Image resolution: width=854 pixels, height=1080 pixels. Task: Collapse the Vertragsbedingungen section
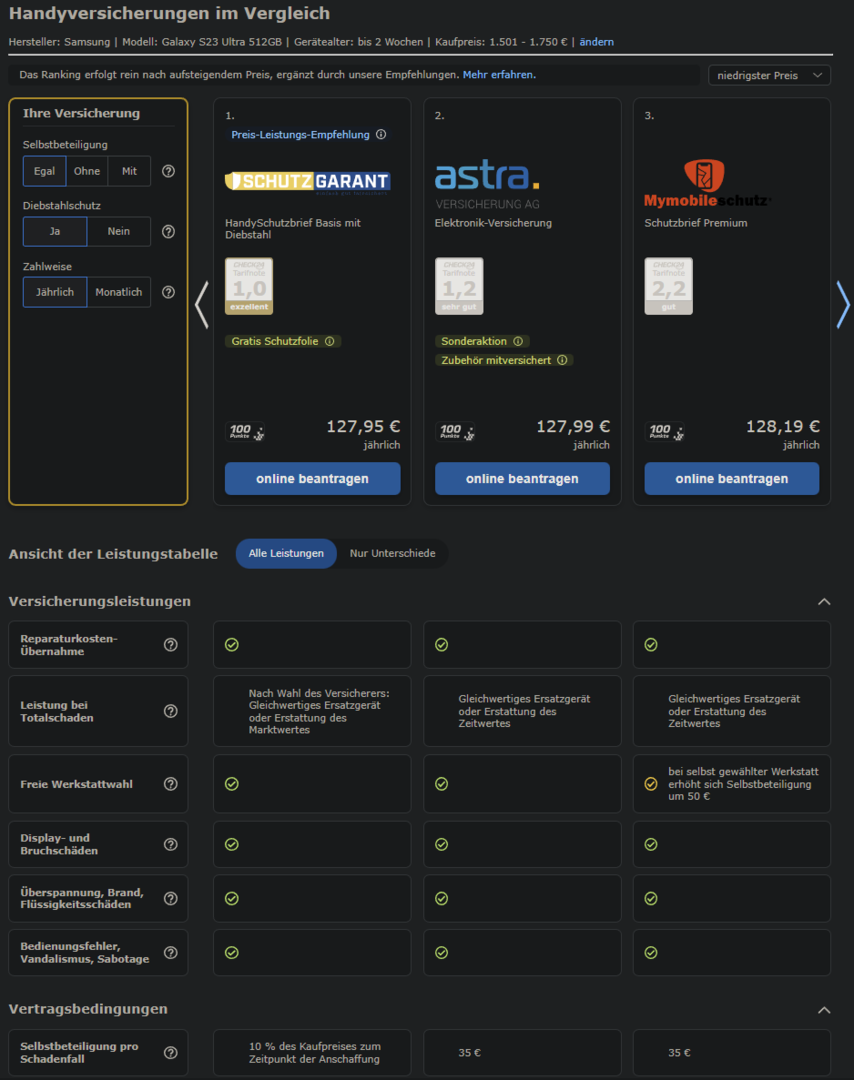(x=824, y=1010)
